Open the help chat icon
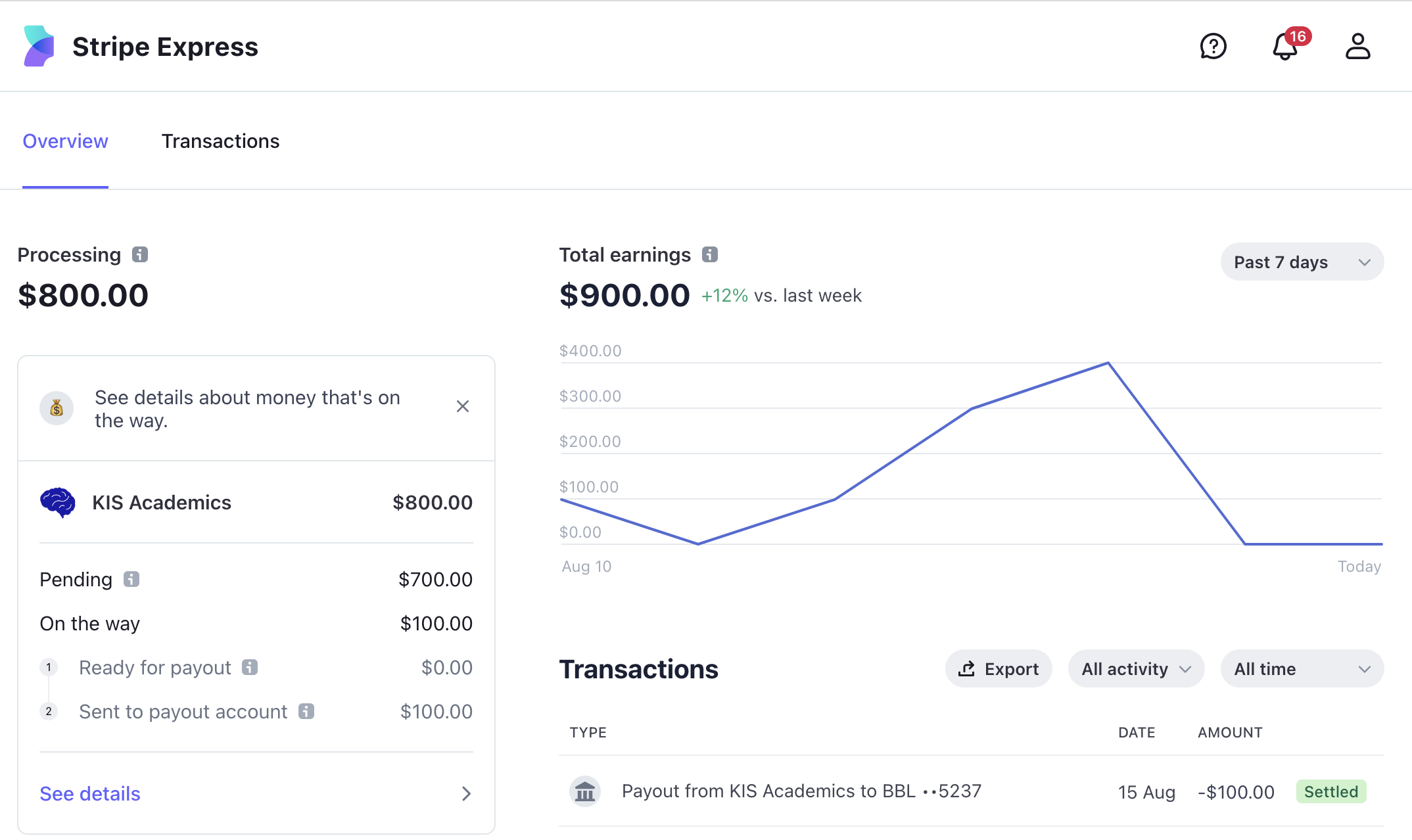 pos(1213,47)
